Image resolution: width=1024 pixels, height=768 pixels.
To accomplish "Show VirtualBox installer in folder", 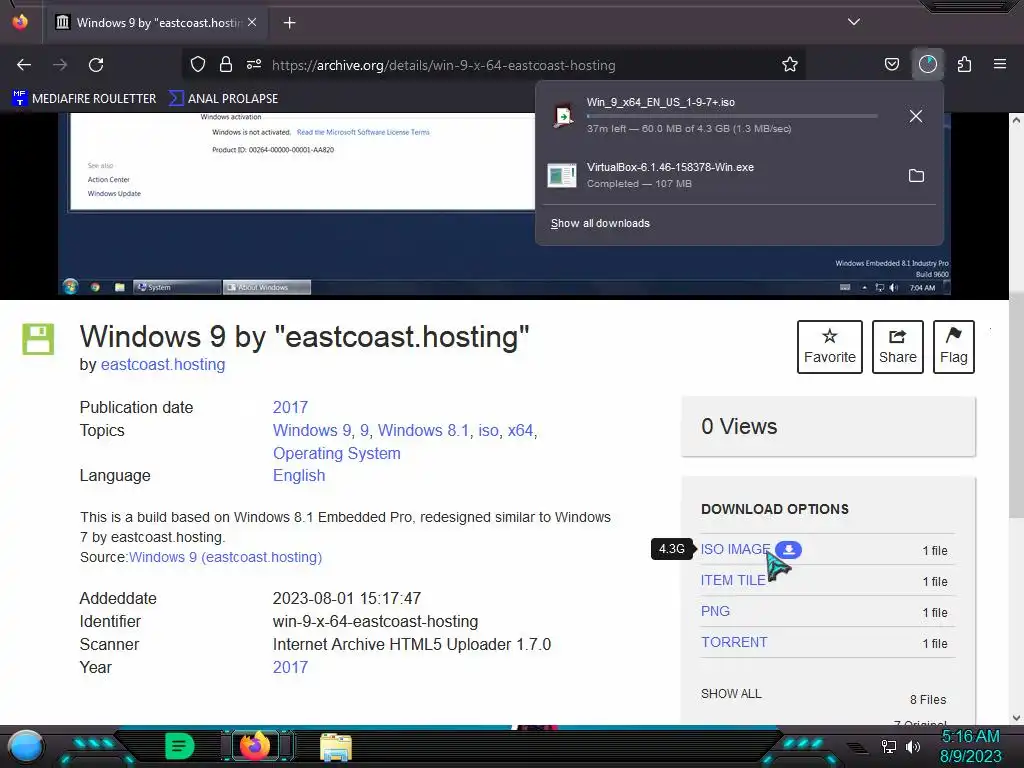I will click(916, 175).
